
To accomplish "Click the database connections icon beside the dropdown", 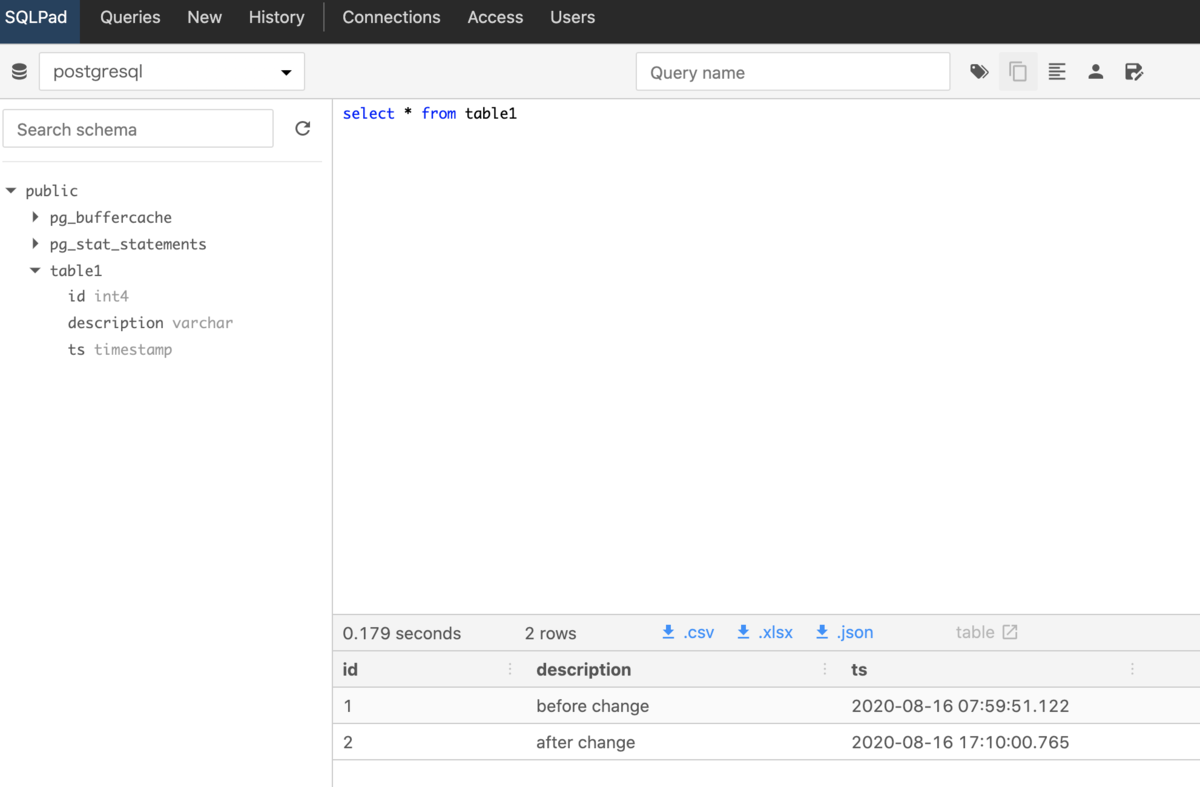I will coord(18,71).
